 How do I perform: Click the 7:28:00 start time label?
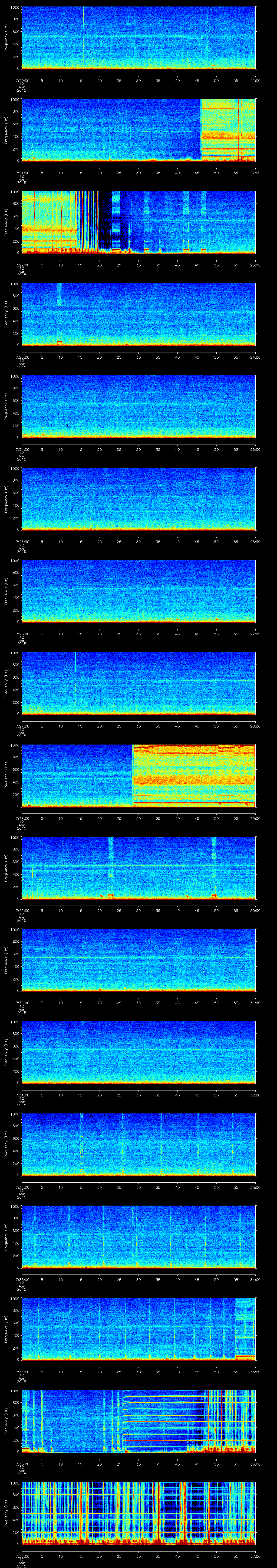click(22, 819)
